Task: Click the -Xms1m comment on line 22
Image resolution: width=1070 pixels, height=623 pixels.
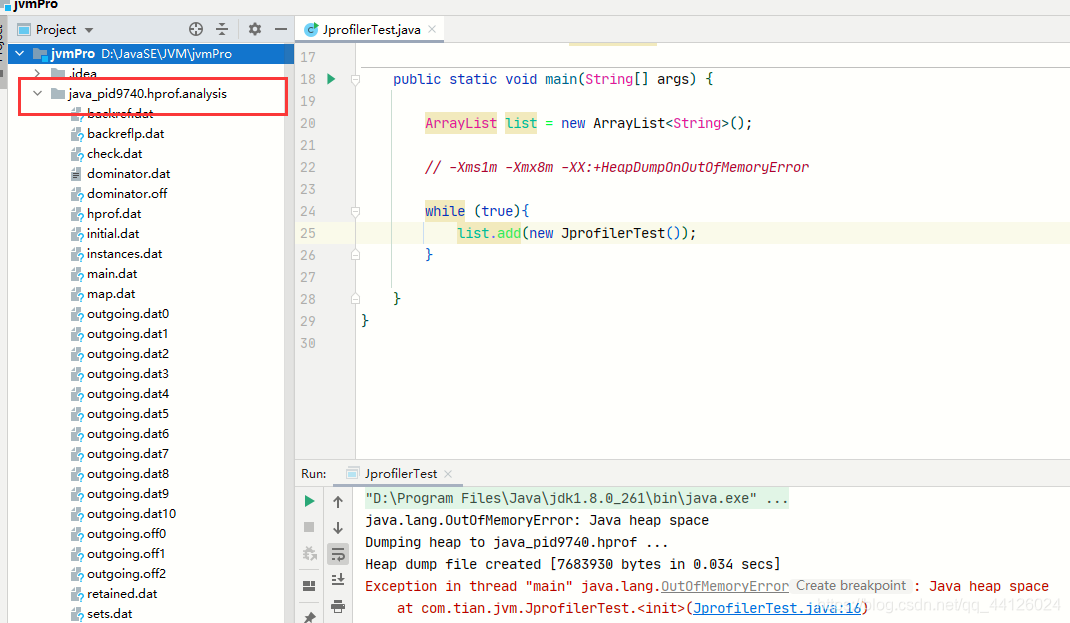Action: pos(616,167)
